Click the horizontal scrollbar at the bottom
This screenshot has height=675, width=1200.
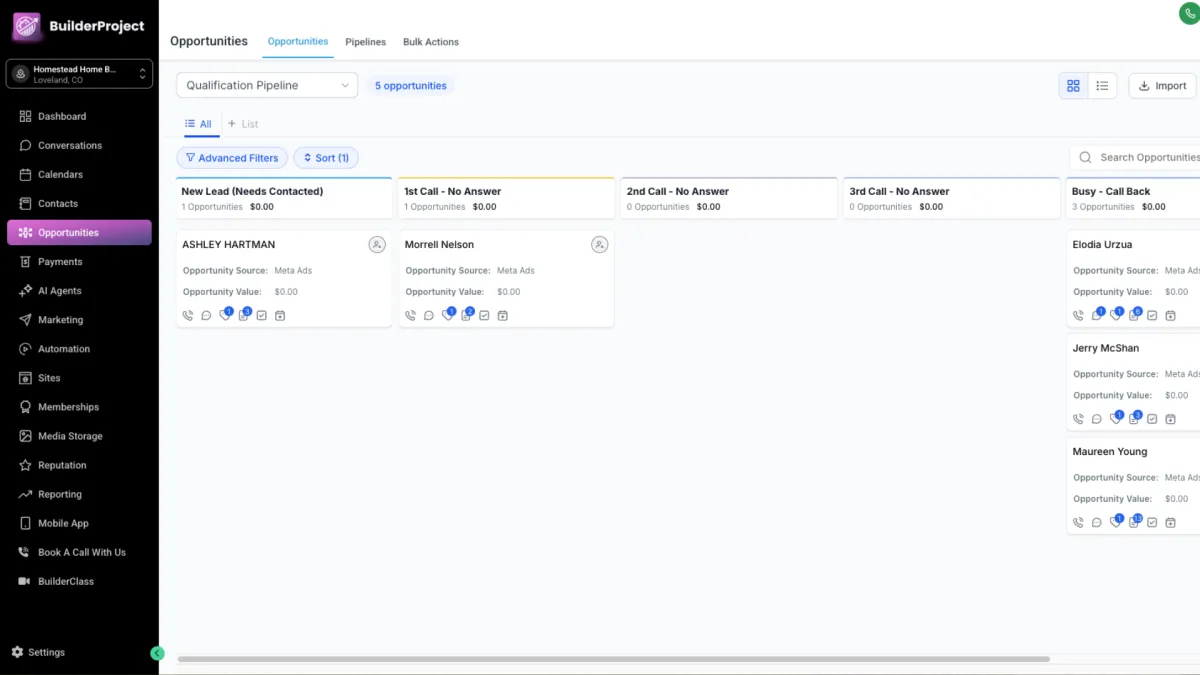pyautogui.click(x=614, y=659)
